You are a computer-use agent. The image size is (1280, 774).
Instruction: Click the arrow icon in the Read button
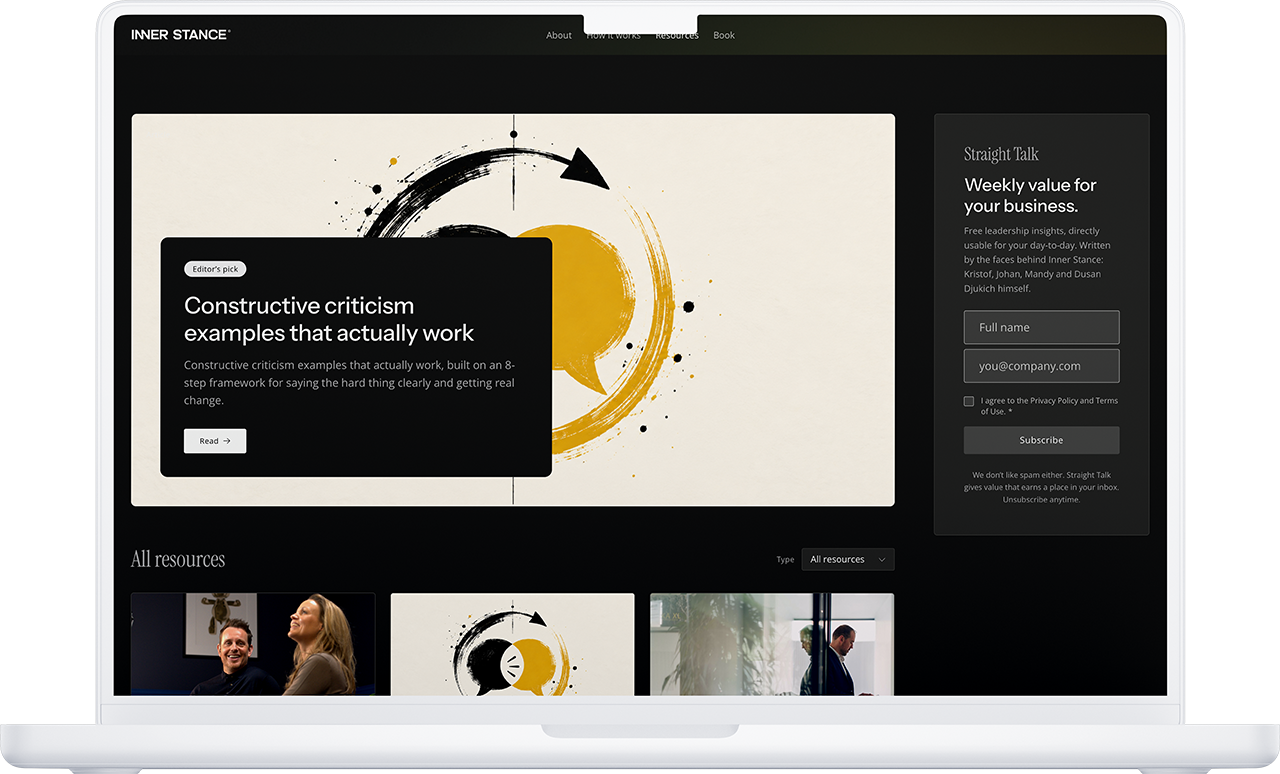227,441
